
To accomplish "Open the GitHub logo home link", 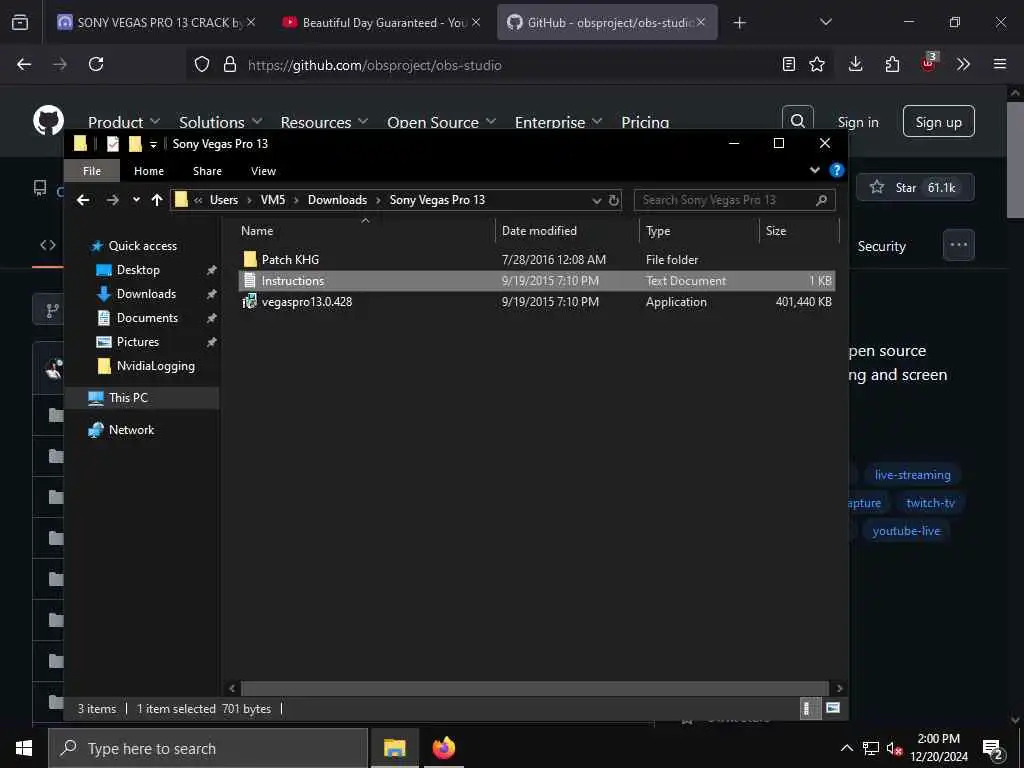I will point(48,121).
